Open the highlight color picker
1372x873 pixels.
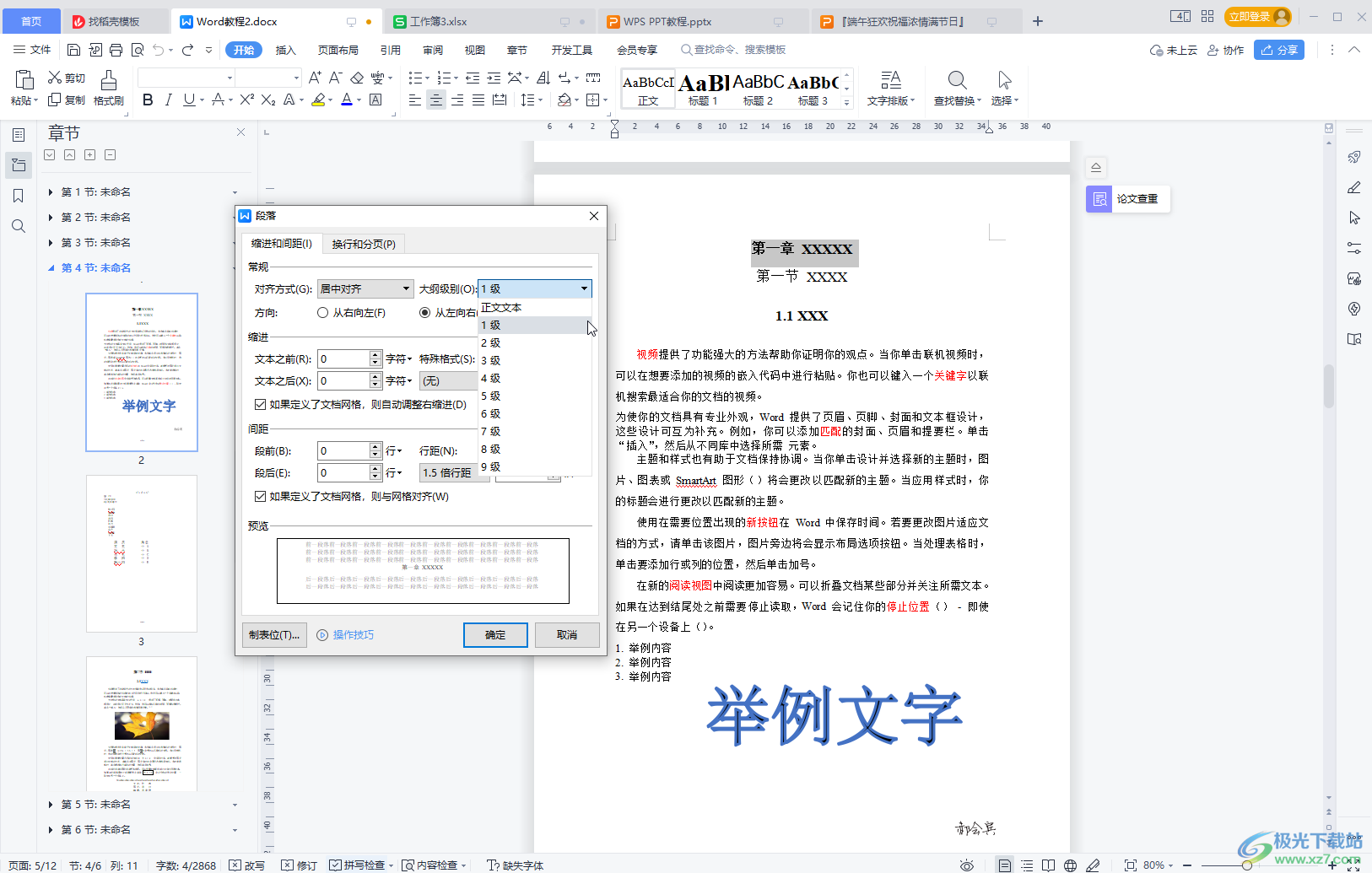(331, 100)
